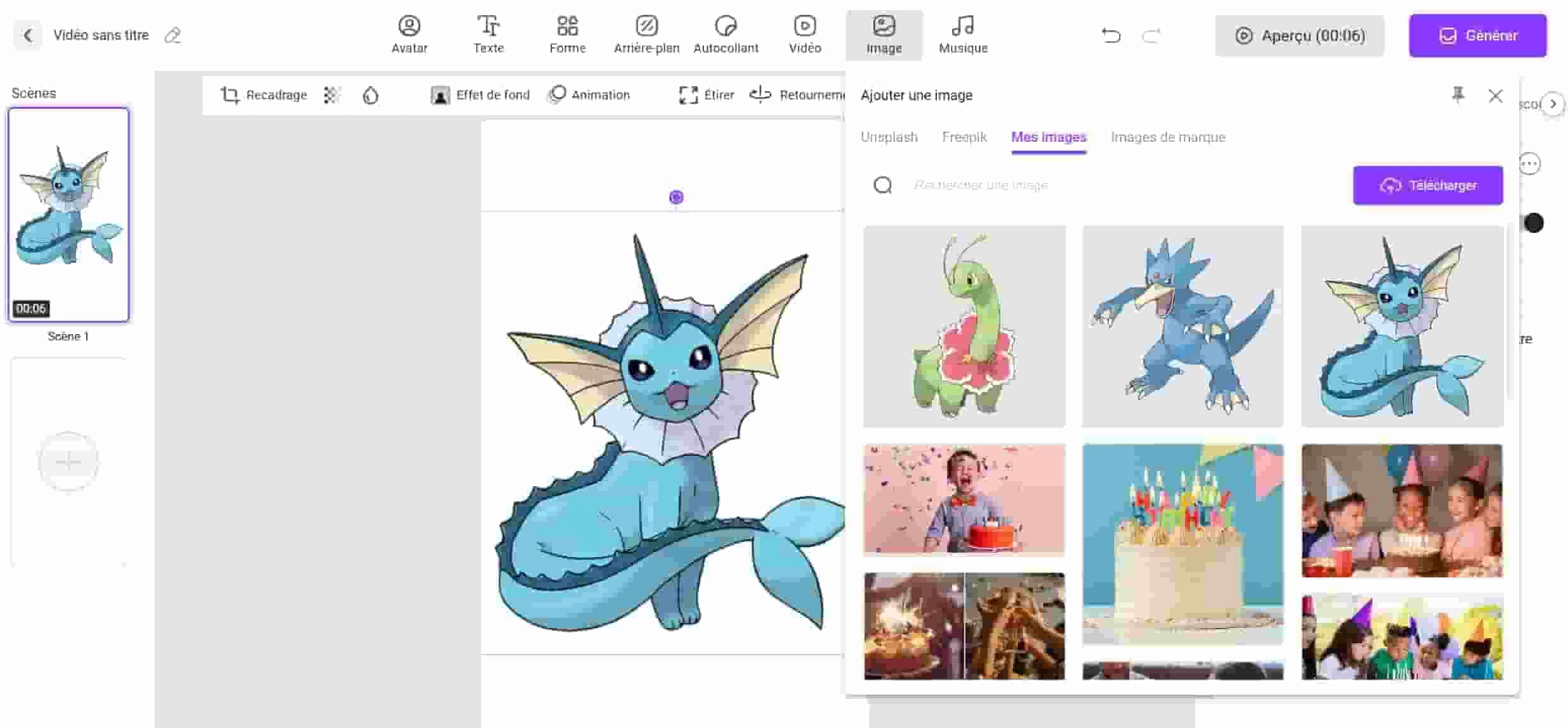Select the birthday candle cake photo
1568x728 pixels.
pos(1182,544)
